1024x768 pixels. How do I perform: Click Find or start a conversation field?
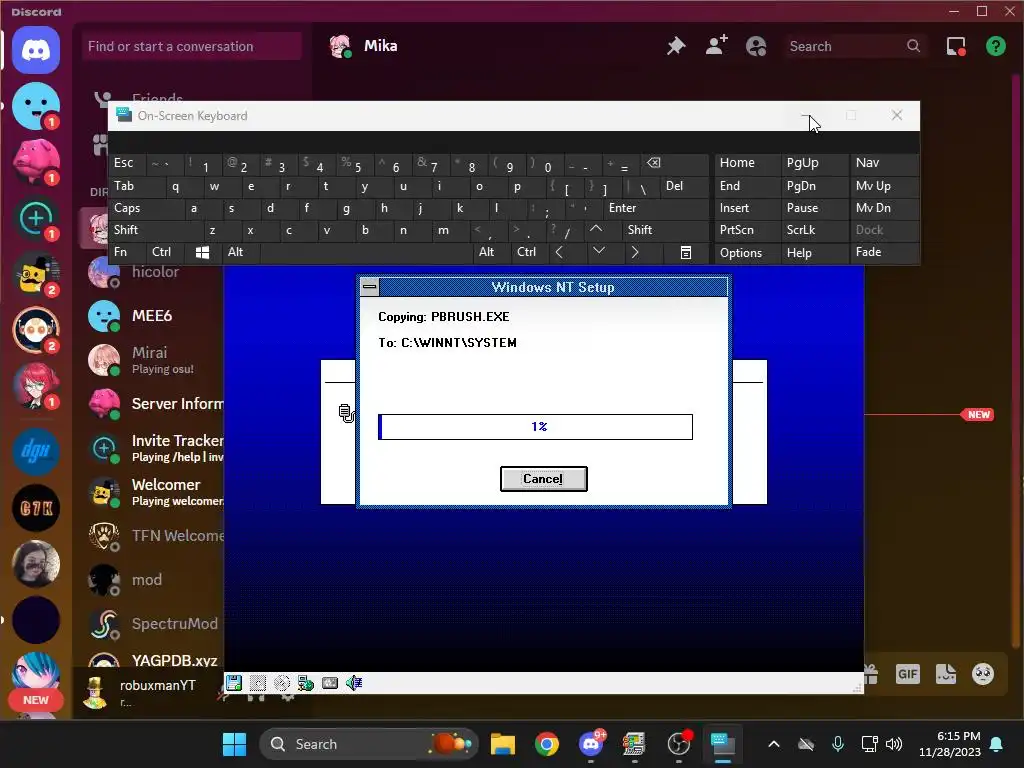(x=191, y=46)
